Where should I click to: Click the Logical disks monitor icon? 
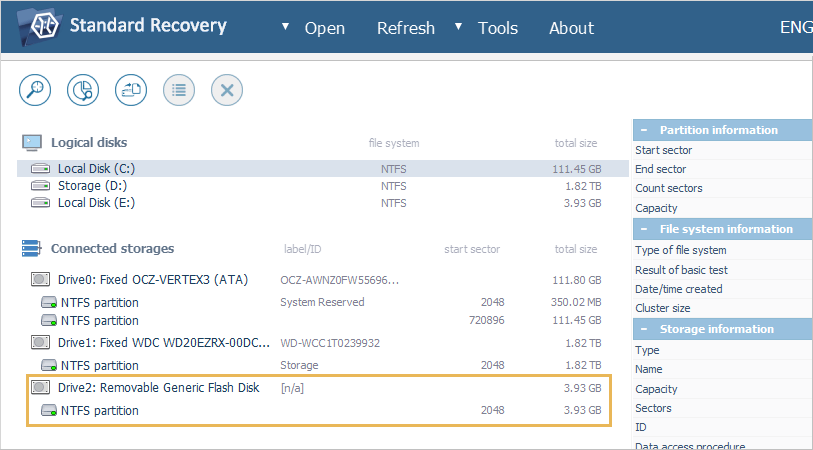click(32, 143)
